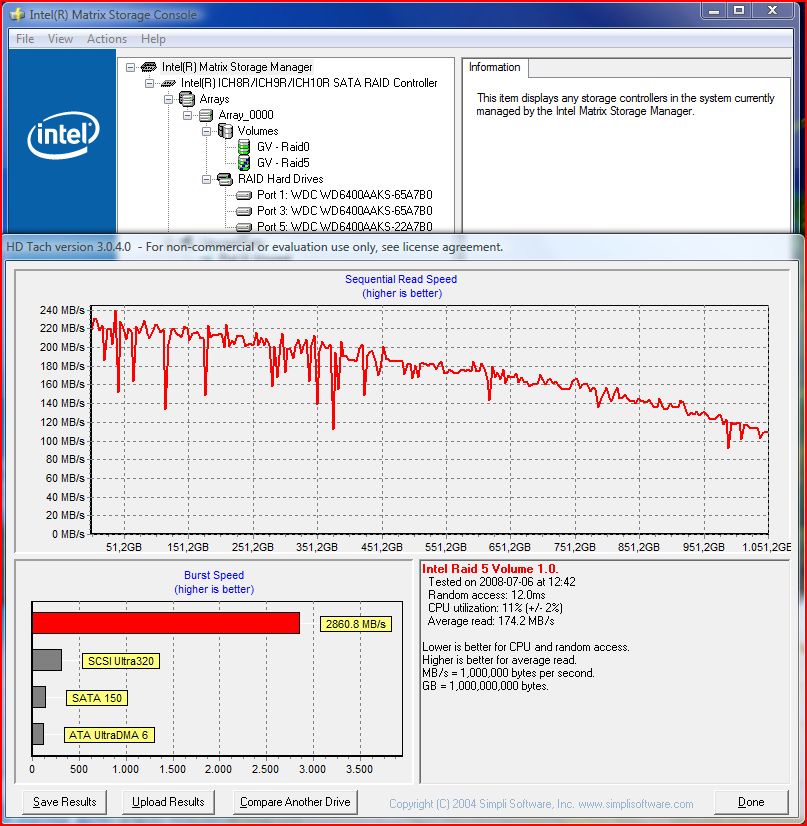Click the Intel Matrix Storage Manager root icon
The height and width of the screenshot is (826, 807).
[x=149, y=67]
